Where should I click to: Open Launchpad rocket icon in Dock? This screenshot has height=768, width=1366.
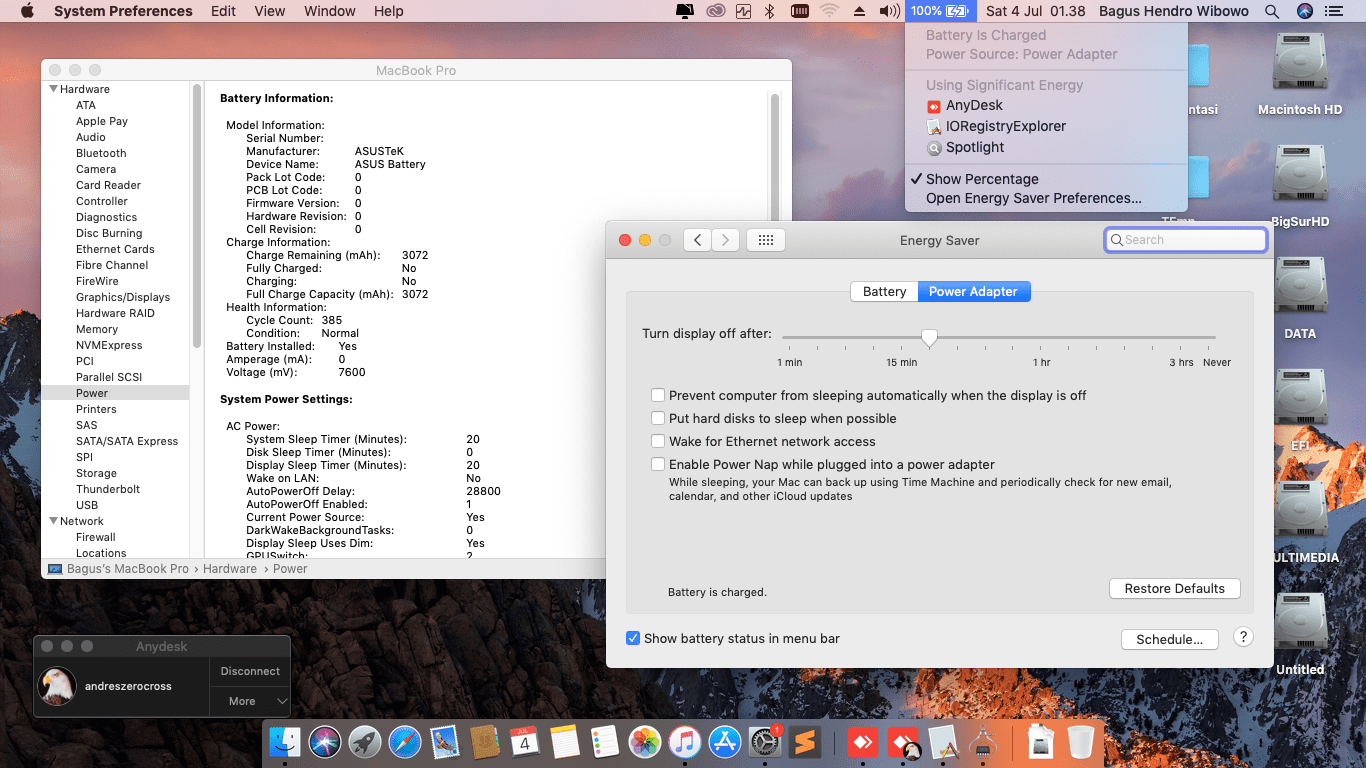coord(365,742)
